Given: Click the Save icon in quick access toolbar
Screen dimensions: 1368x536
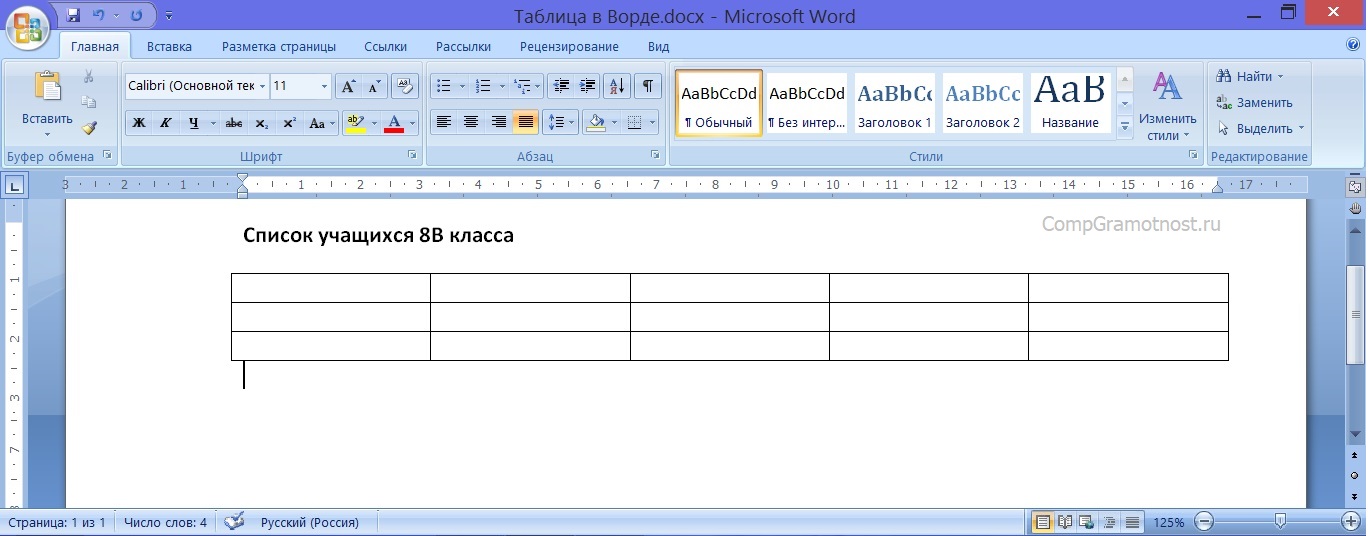Looking at the screenshot, I should point(73,16).
